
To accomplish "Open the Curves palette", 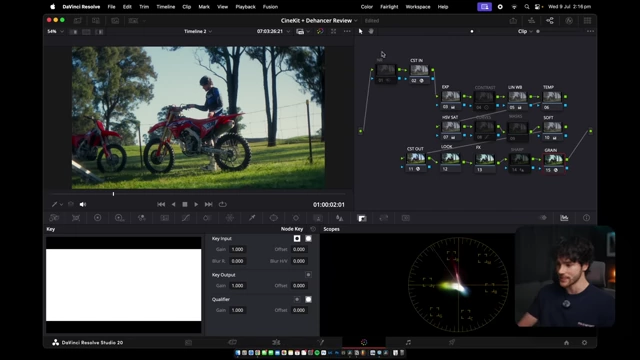I will pos(186,218).
